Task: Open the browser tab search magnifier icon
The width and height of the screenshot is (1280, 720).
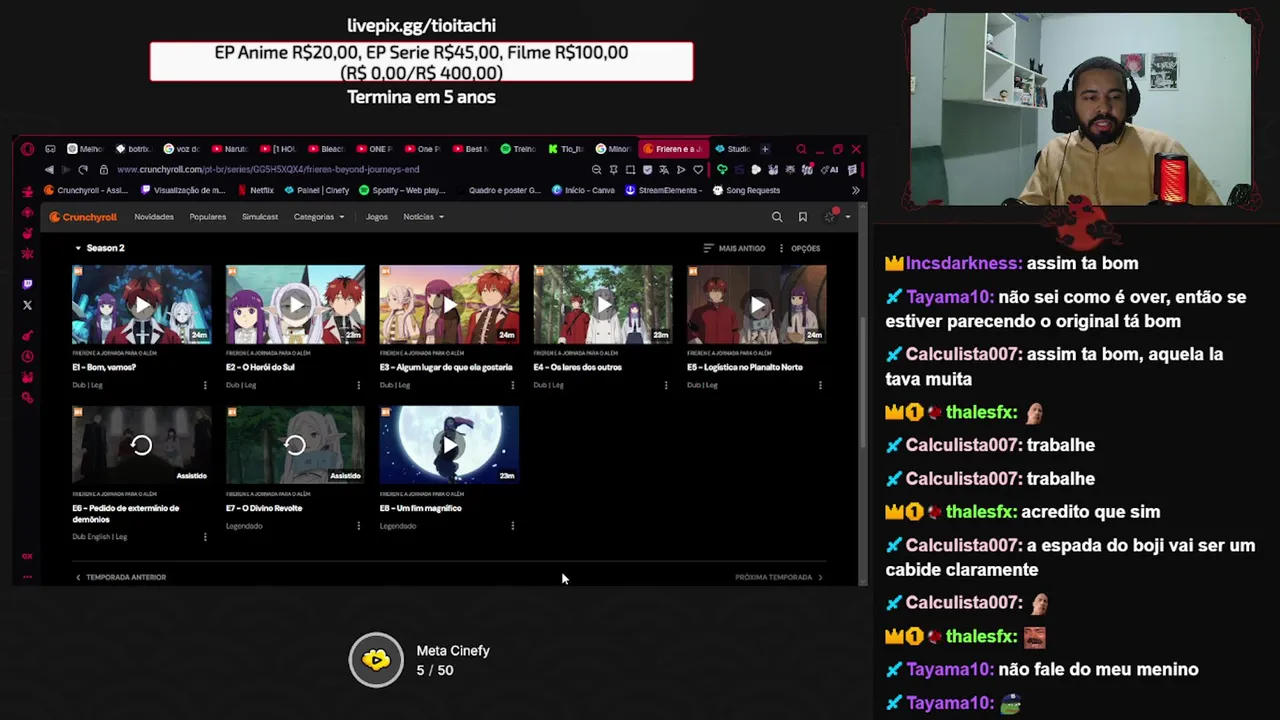Action: (x=801, y=149)
